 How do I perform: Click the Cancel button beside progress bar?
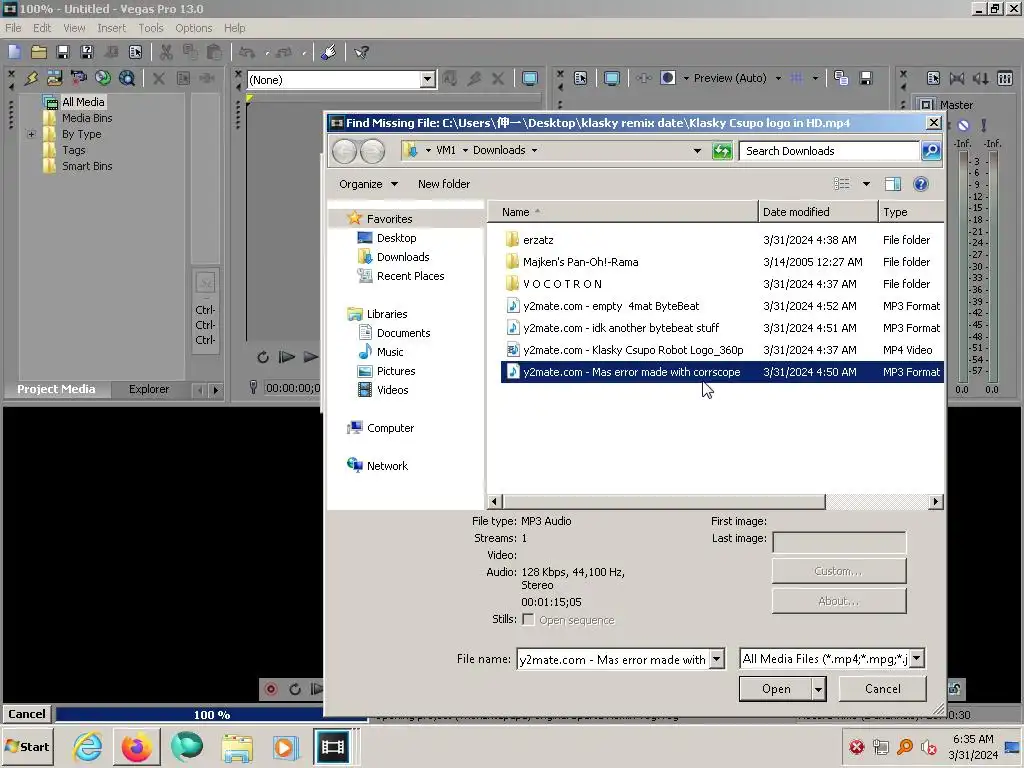tap(27, 714)
